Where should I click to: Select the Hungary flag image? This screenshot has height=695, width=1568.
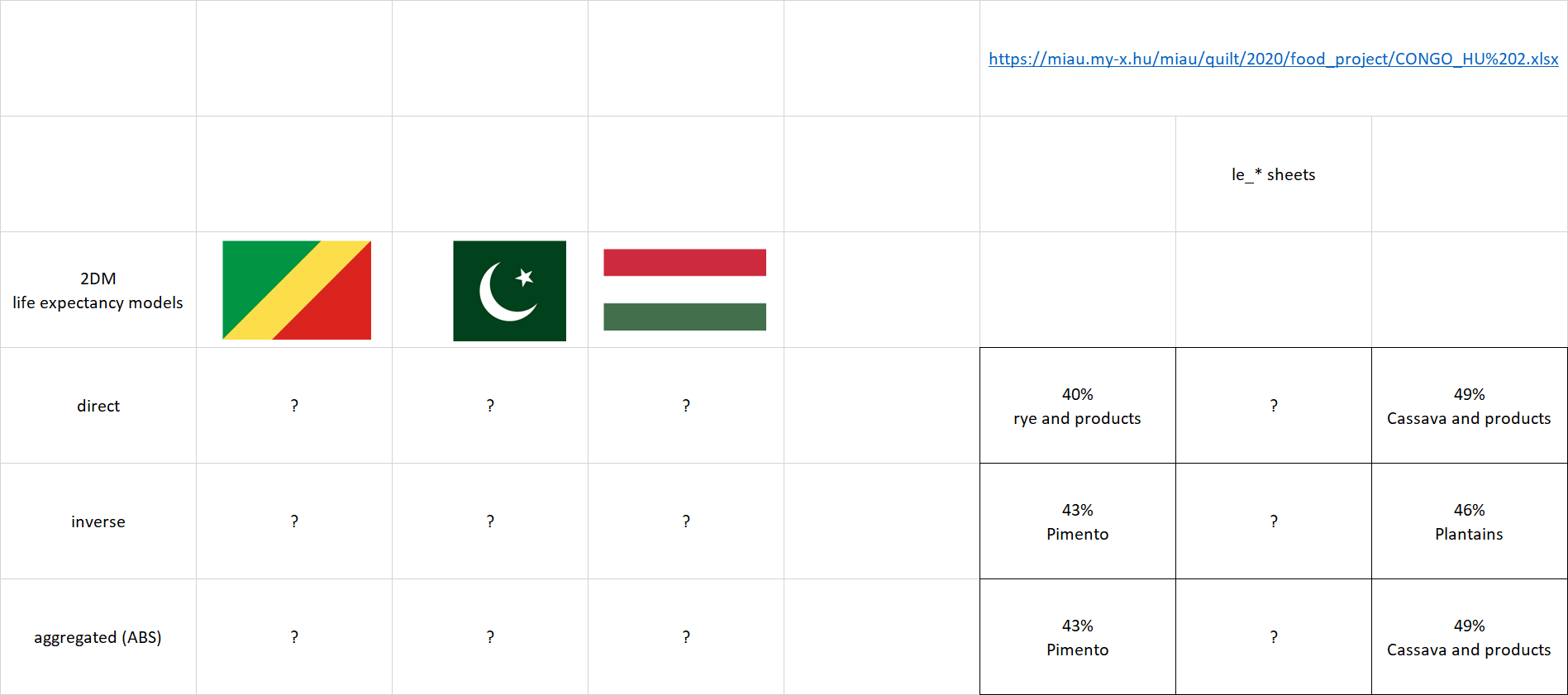coord(684,290)
